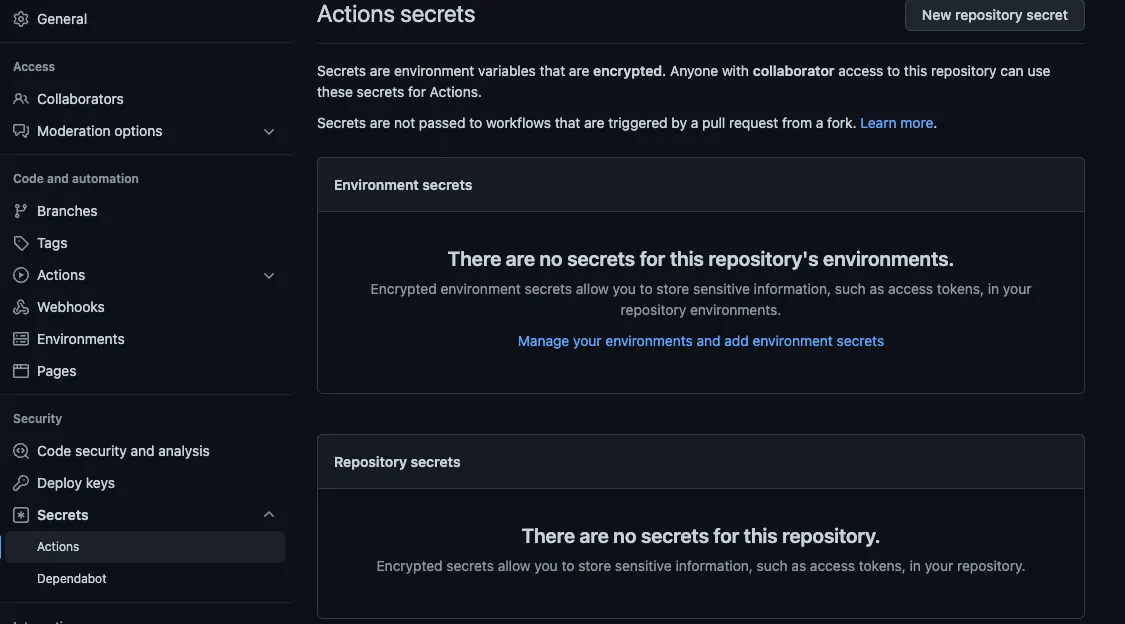Click the Branches git-branch icon

coord(21,211)
